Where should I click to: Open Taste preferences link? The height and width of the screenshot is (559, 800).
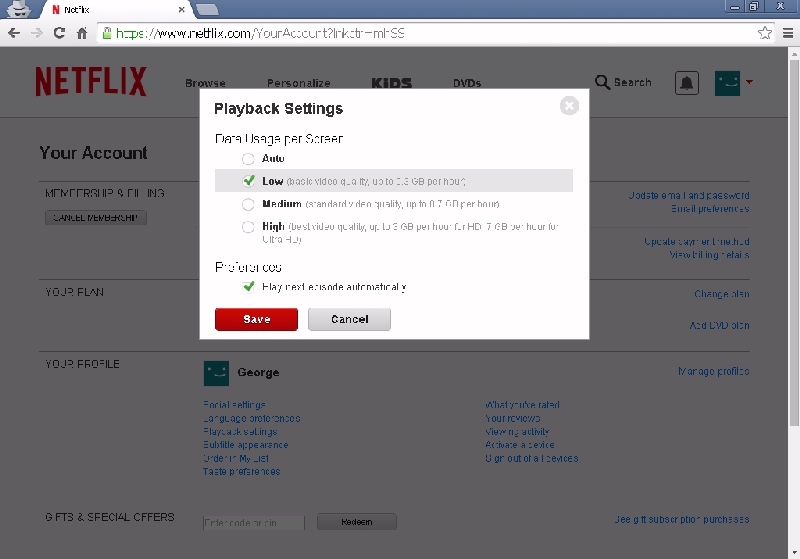tap(242, 471)
